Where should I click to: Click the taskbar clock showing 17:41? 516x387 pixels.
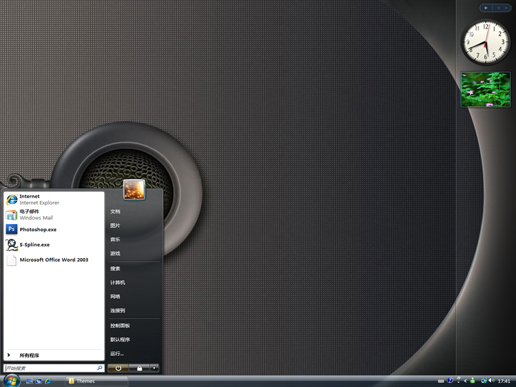[504, 381]
